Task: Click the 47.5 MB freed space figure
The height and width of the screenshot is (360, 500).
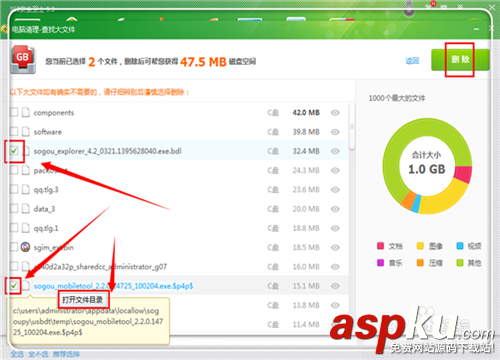Action: [203, 62]
